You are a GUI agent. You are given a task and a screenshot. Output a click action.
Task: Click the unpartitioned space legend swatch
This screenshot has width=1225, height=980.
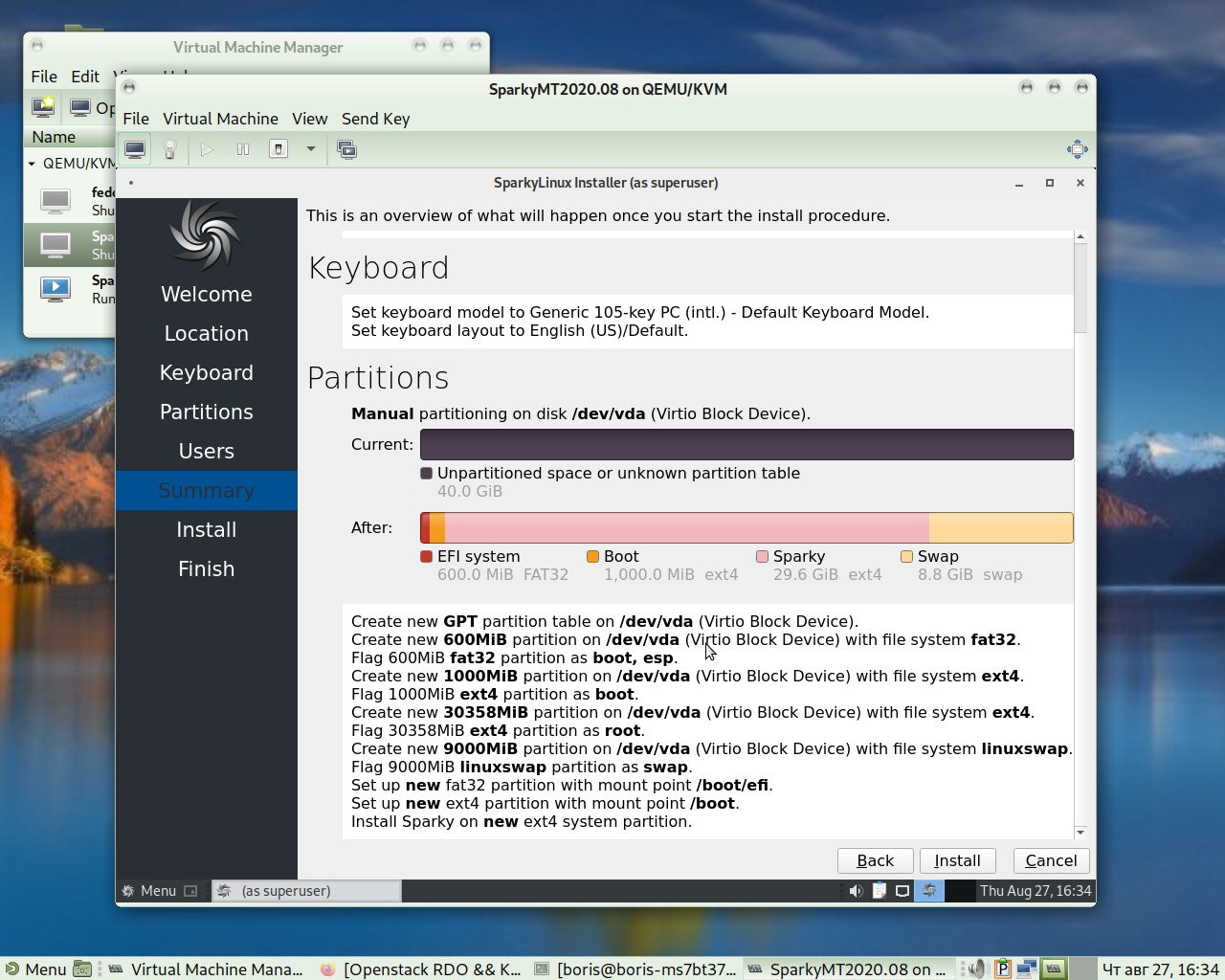pyautogui.click(x=427, y=473)
